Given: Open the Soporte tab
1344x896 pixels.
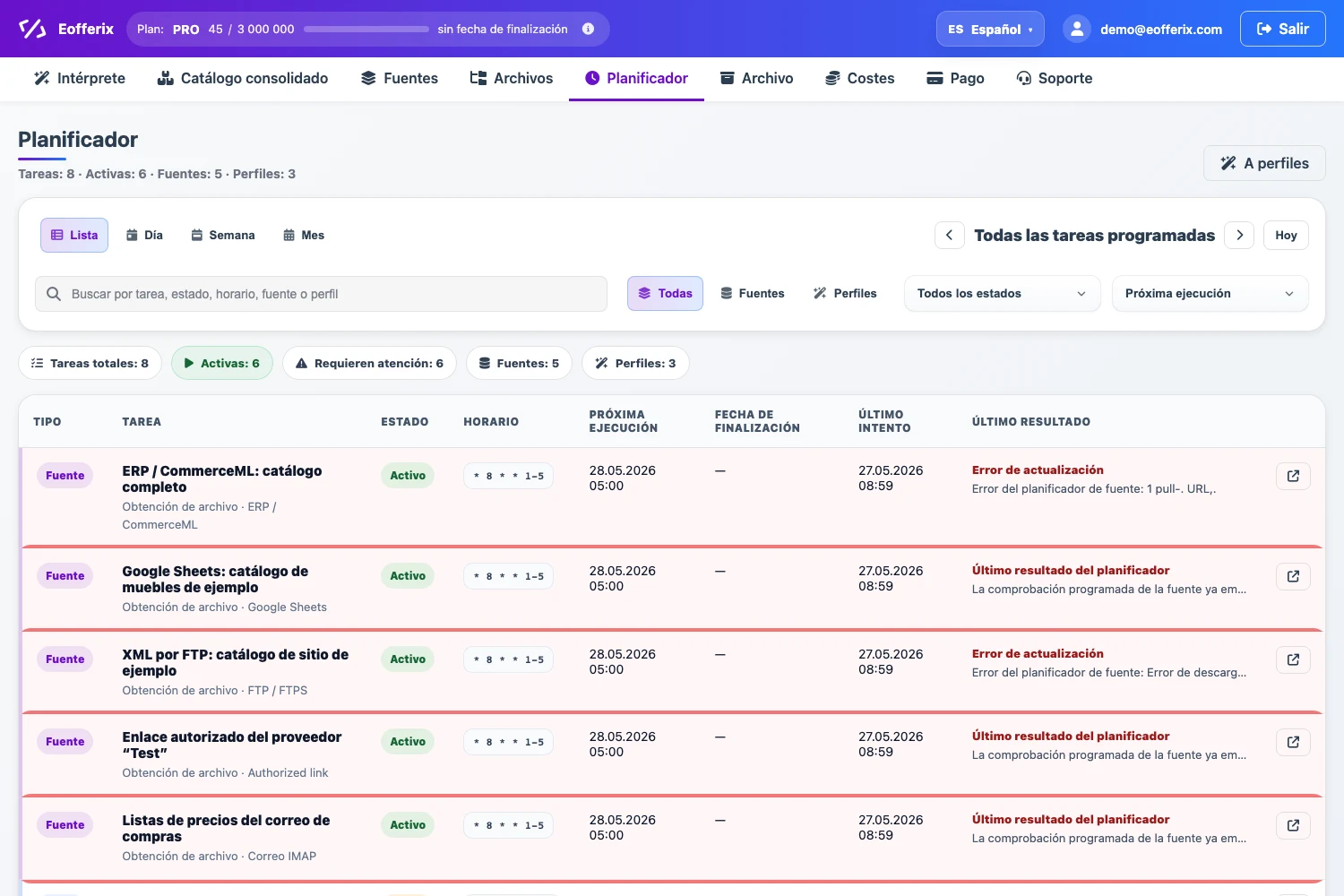Looking at the screenshot, I should (1055, 78).
